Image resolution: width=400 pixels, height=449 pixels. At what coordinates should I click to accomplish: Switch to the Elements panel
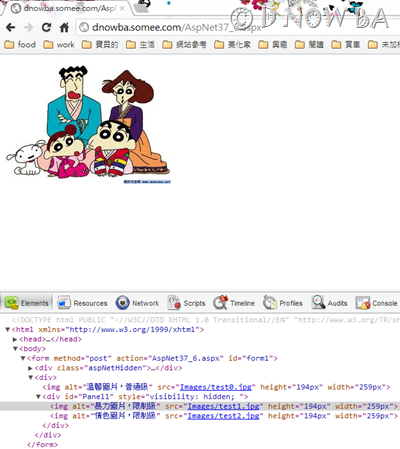(27, 303)
